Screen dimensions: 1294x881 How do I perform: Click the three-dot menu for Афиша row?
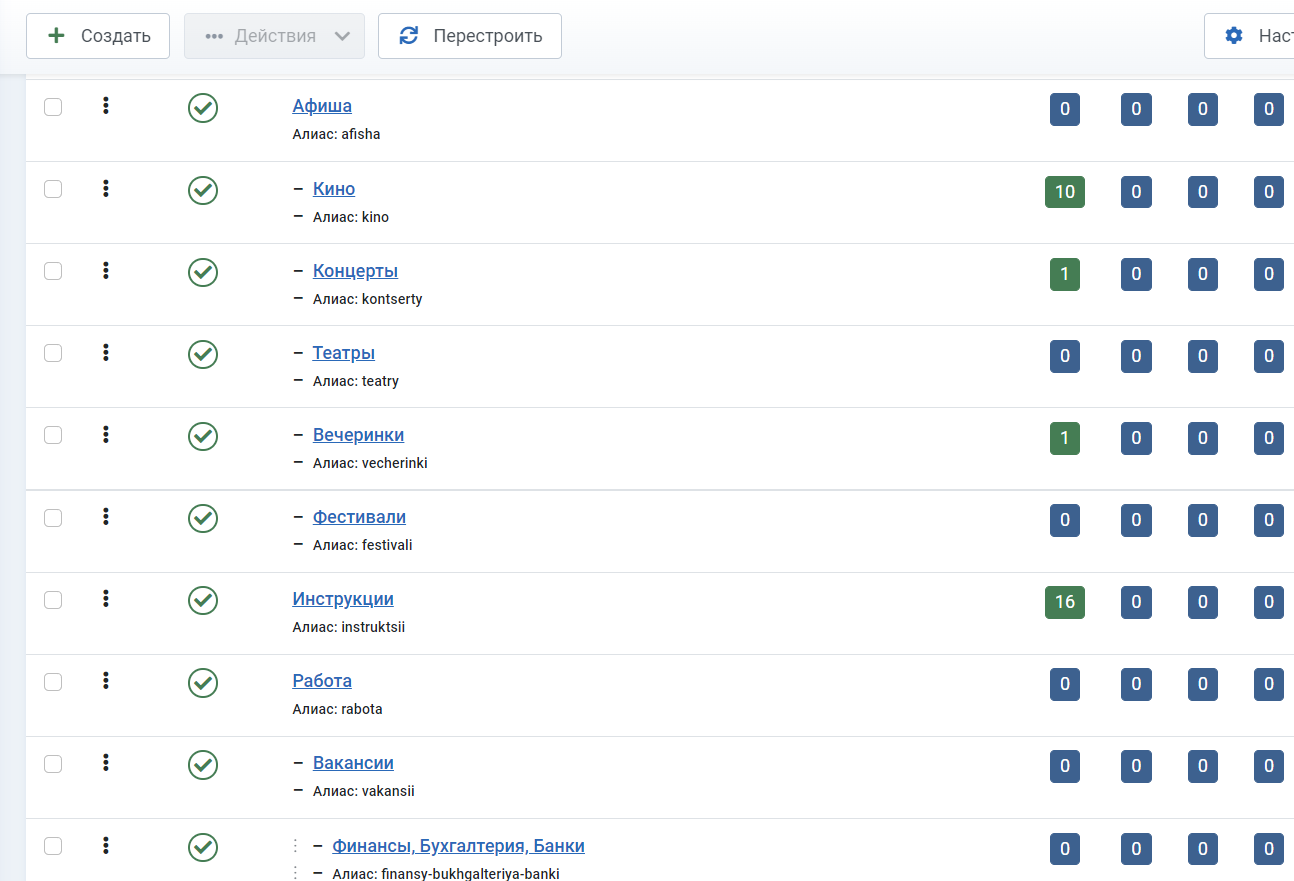point(105,106)
